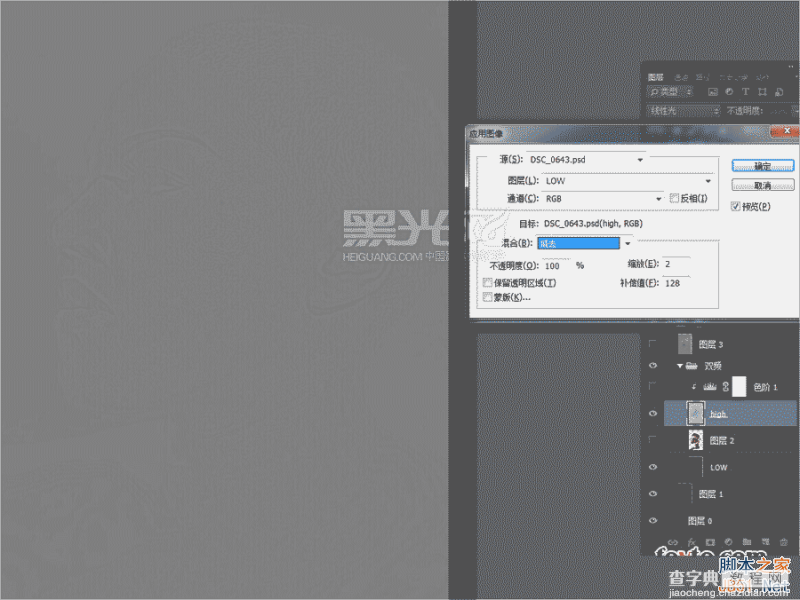
Task: Click the 取消 cancel button
Action: pyautogui.click(x=763, y=185)
